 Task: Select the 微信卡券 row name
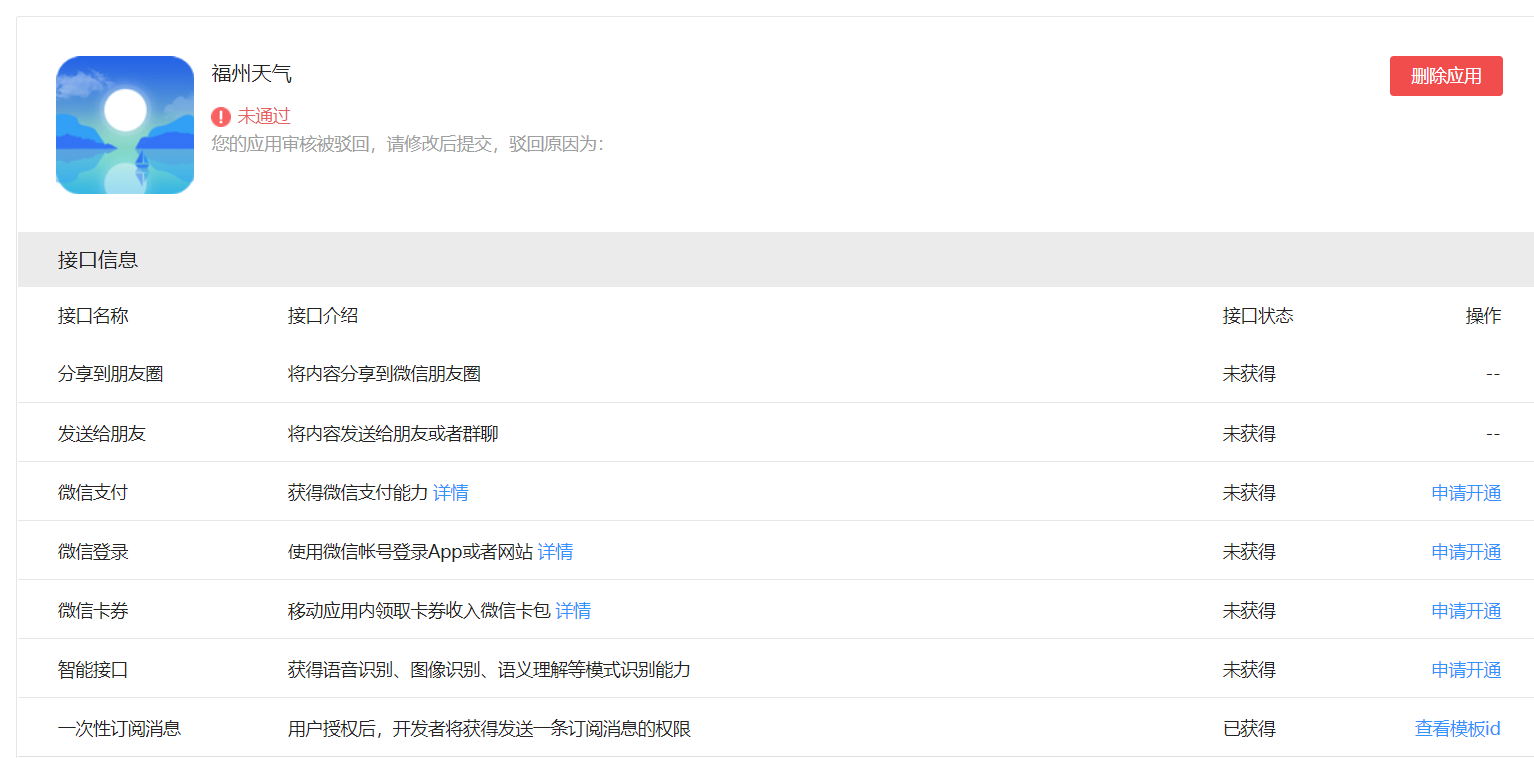tap(93, 611)
